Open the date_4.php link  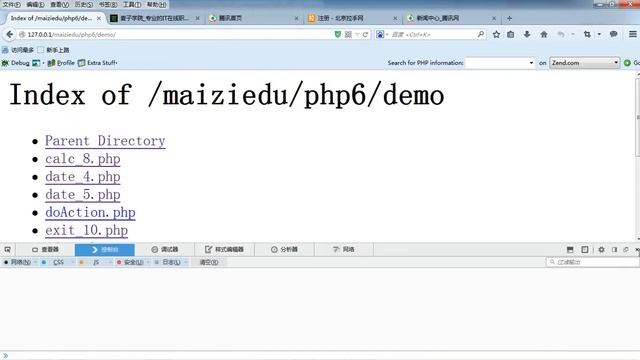[82, 177]
